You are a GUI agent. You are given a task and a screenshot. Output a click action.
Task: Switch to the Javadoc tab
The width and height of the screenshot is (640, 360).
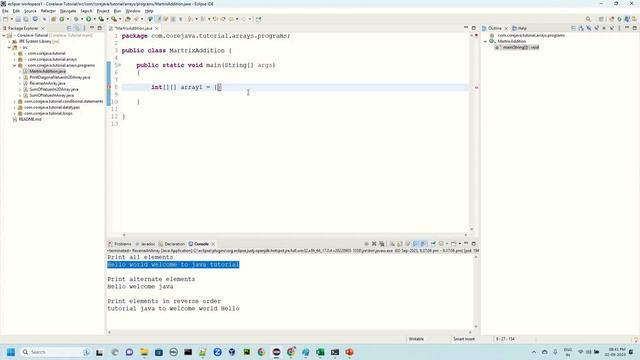pyautogui.click(x=145, y=244)
